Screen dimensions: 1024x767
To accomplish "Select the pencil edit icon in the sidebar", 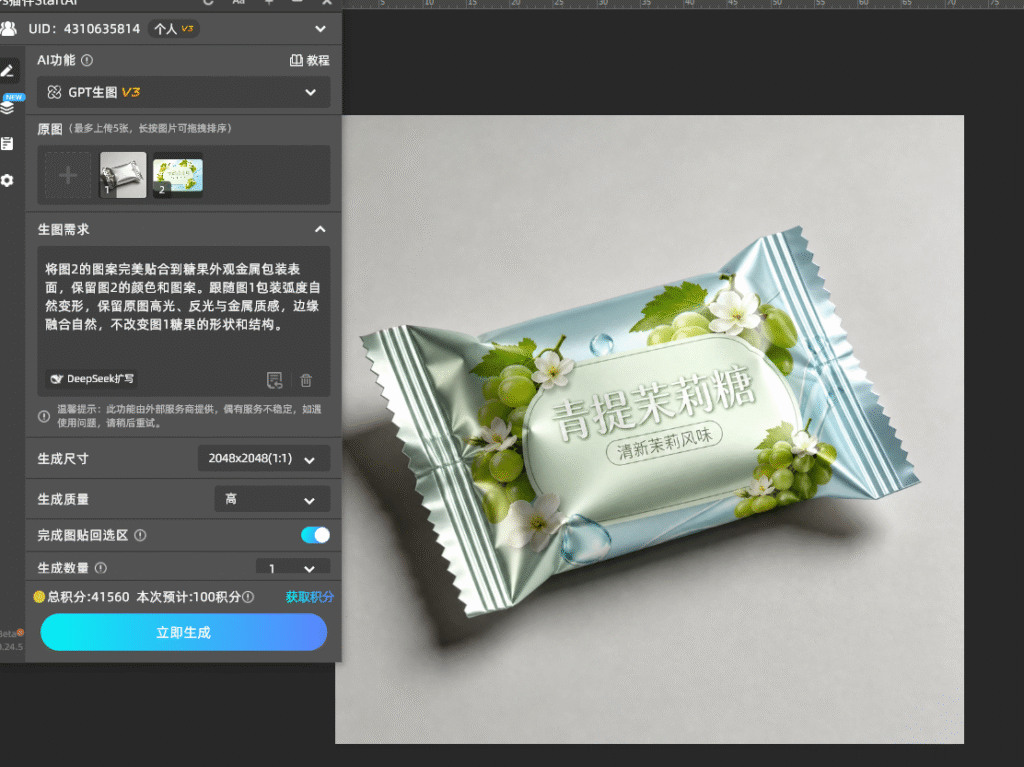I will tap(8, 71).
